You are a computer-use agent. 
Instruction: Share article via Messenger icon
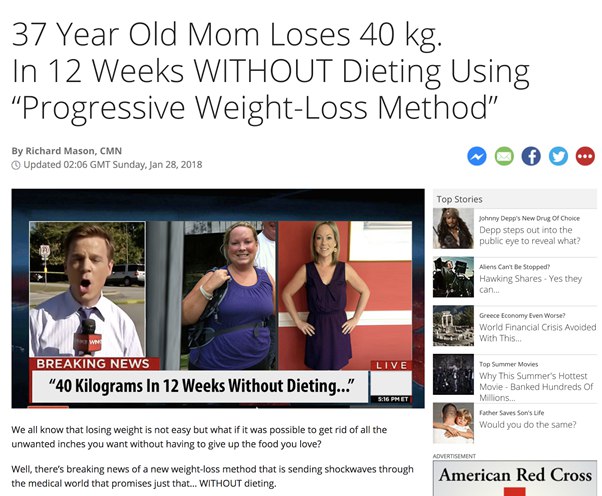[x=477, y=157]
